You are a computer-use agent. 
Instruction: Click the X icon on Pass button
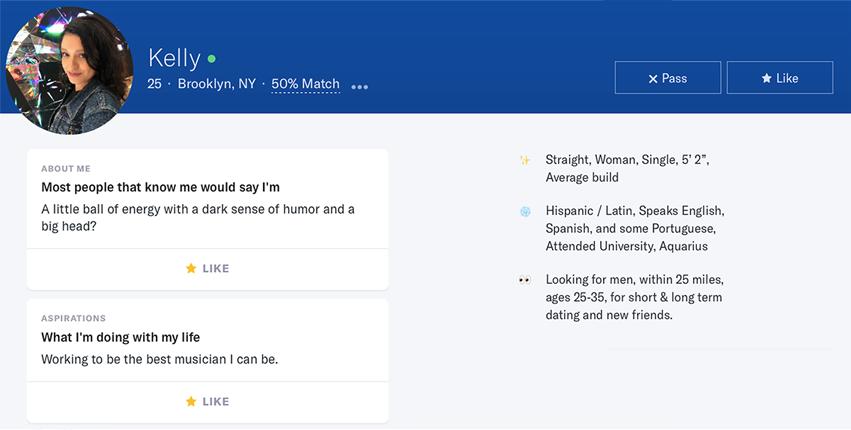coord(653,78)
